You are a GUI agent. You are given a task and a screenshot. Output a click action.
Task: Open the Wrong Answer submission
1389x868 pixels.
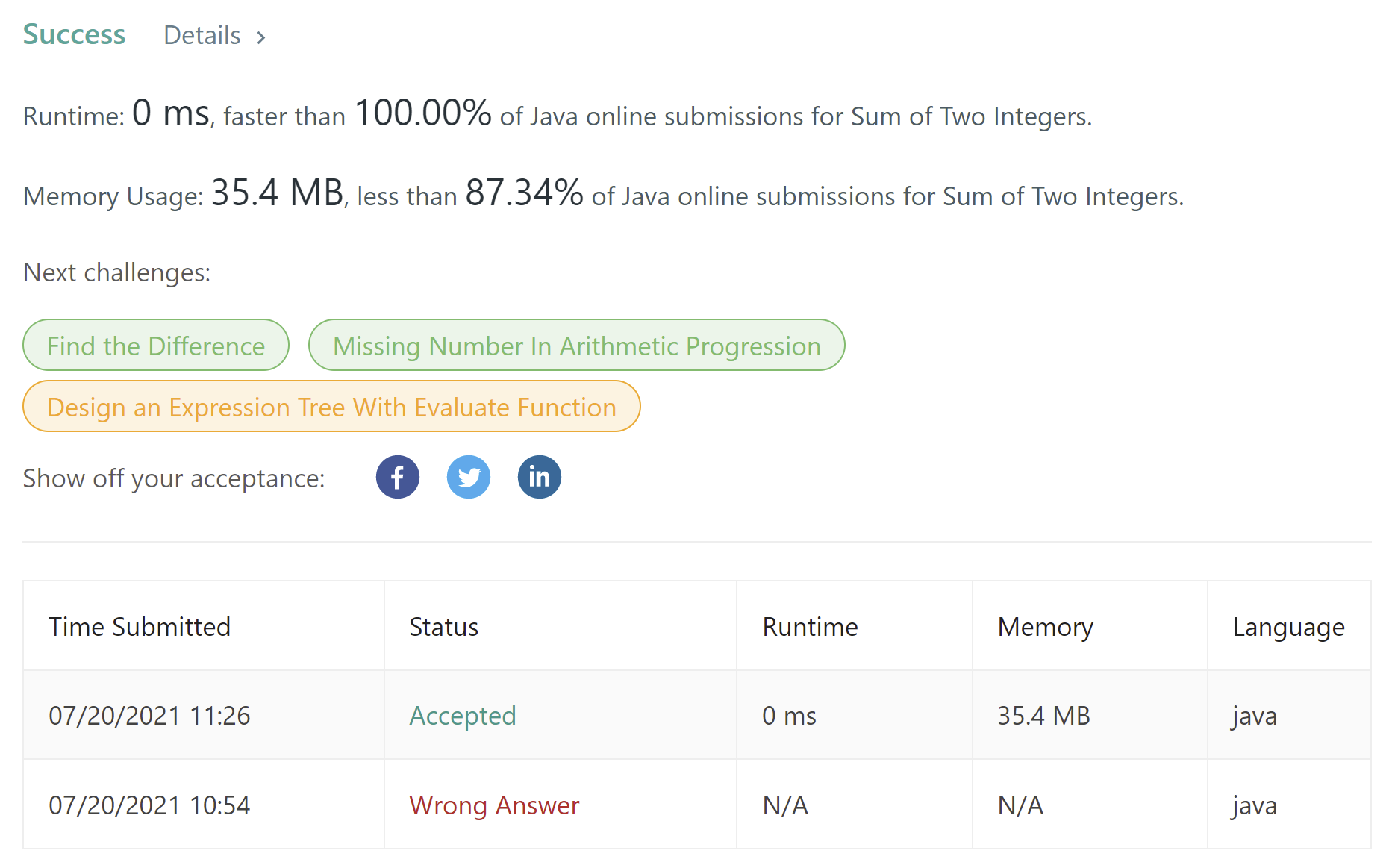tap(494, 805)
